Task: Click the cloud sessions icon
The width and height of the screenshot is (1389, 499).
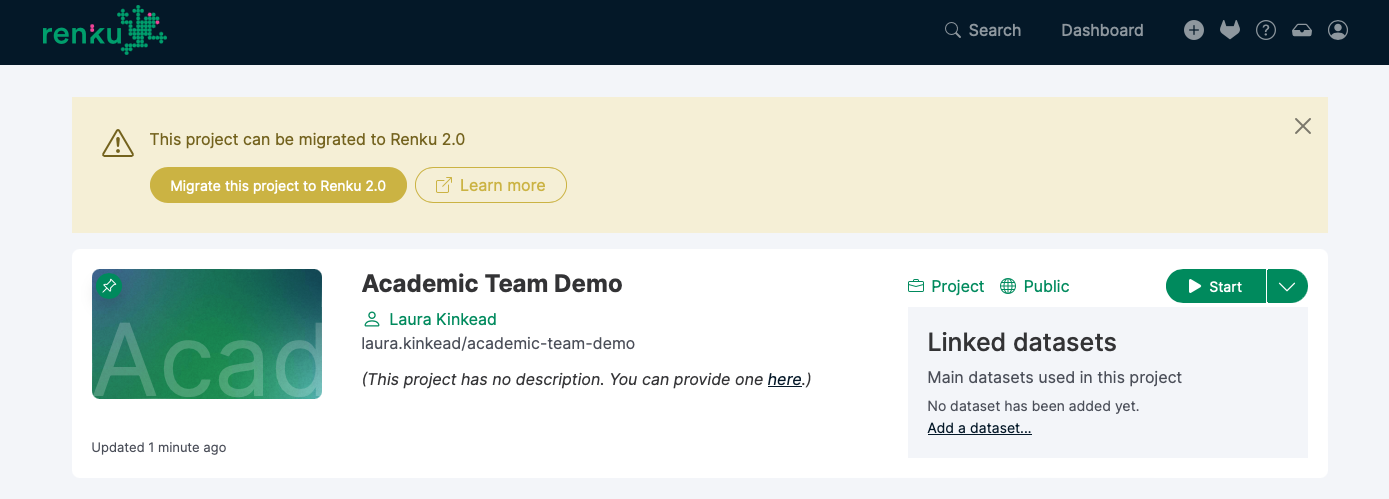Action: click(1302, 31)
